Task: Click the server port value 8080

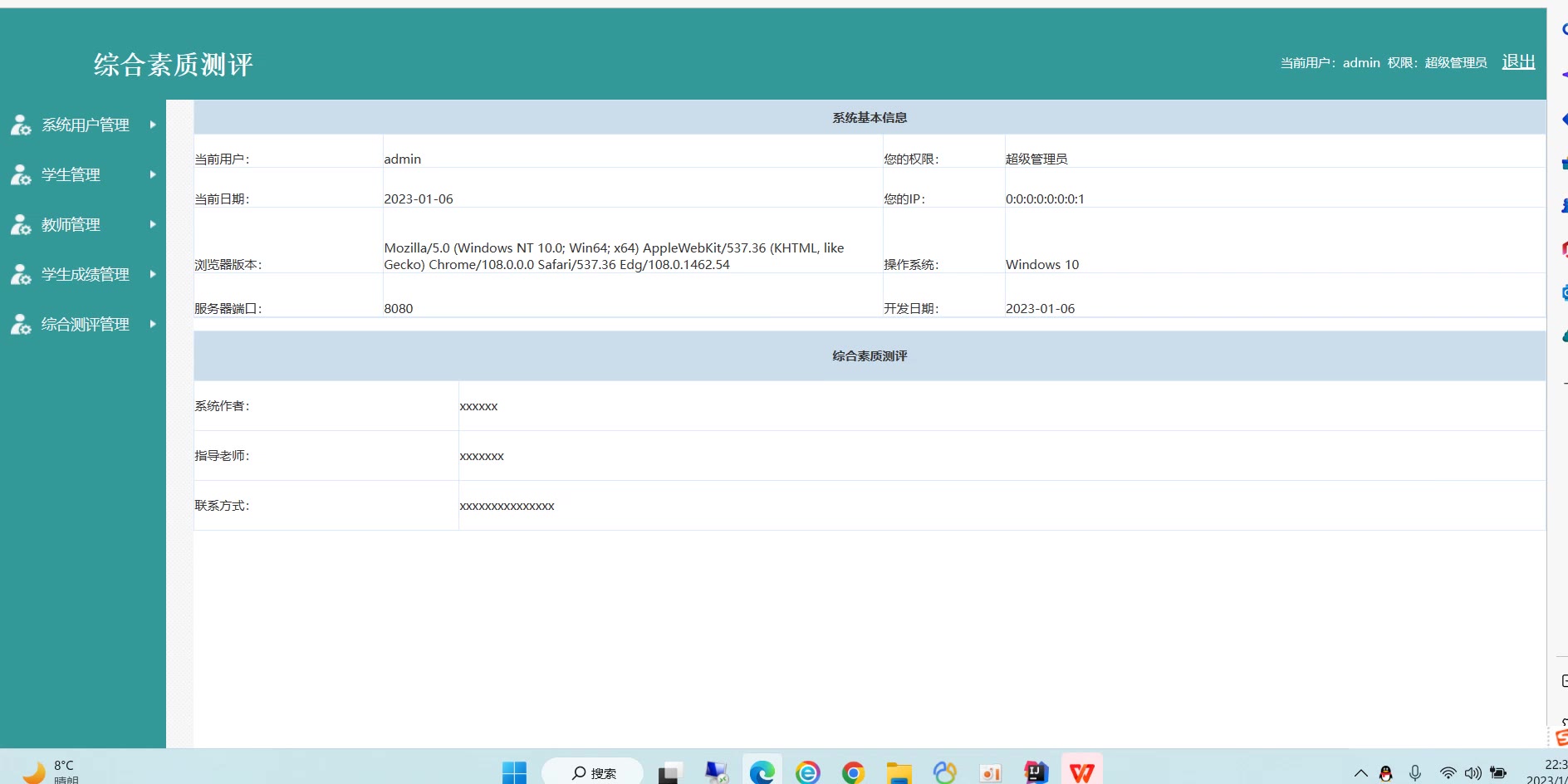Action: (x=399, y=308)
